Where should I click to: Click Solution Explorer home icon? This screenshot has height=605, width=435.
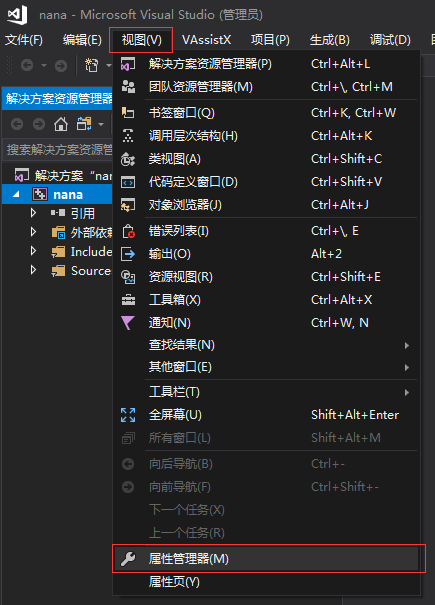coord(61,124)
